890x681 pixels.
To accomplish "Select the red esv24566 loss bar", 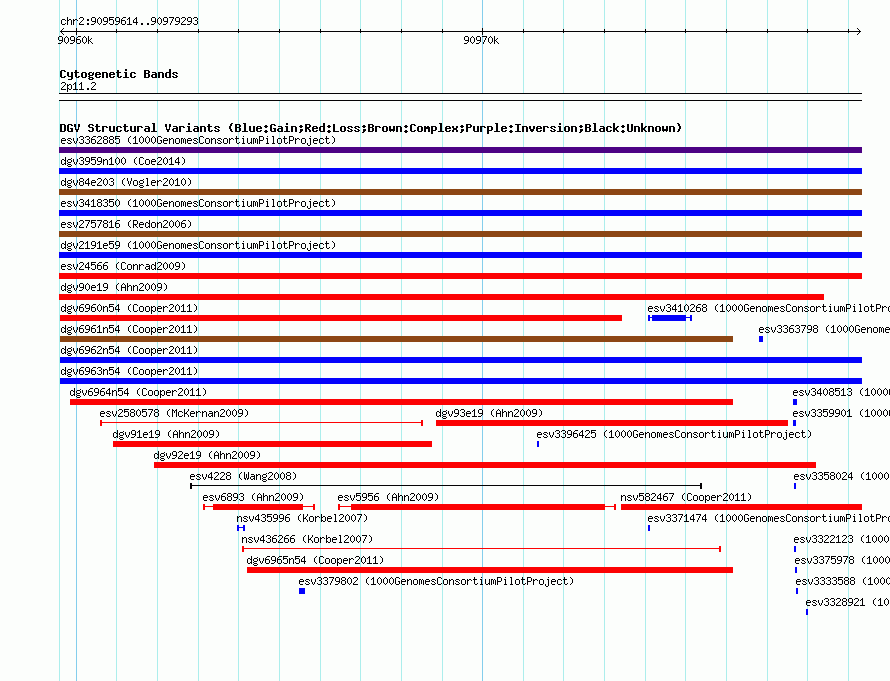I will pyautogui.click(x=460, y=276).
